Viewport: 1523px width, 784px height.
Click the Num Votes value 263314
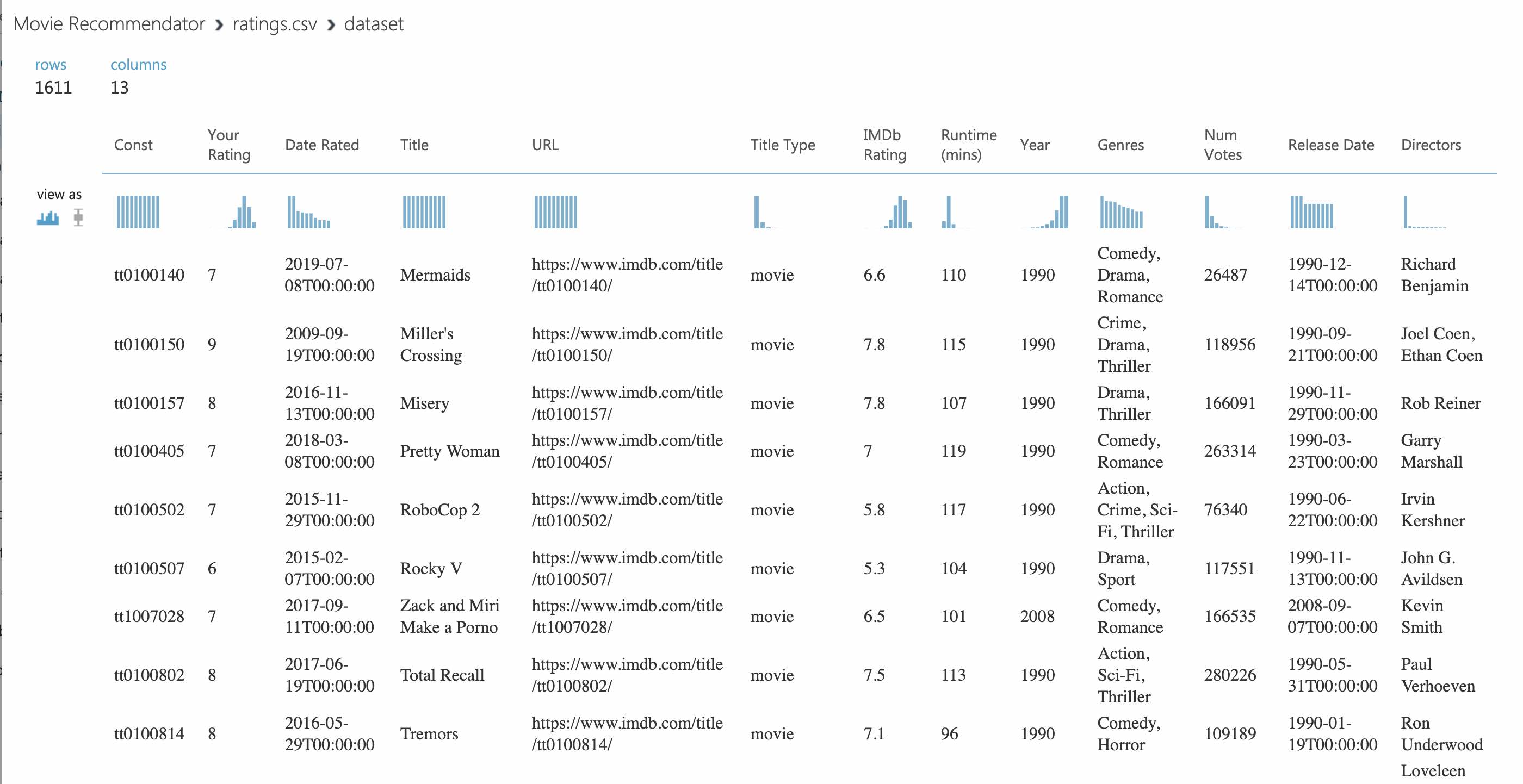click(x=1230, y=451)
